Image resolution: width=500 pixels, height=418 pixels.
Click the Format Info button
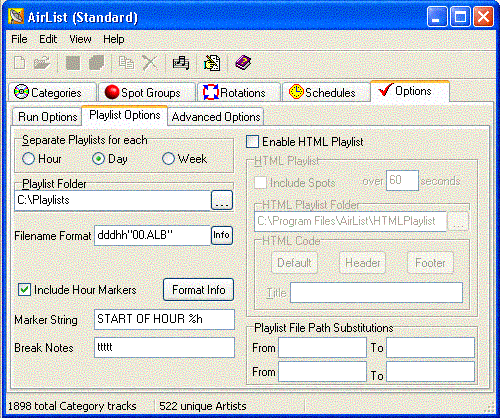pos(198,290)
